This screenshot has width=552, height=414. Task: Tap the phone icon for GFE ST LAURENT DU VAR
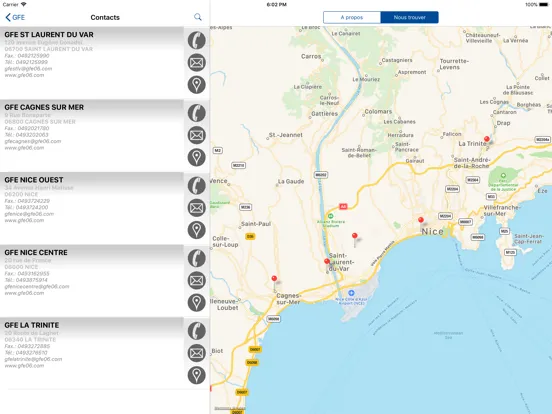pyautogui.click(x=196, y=40)
